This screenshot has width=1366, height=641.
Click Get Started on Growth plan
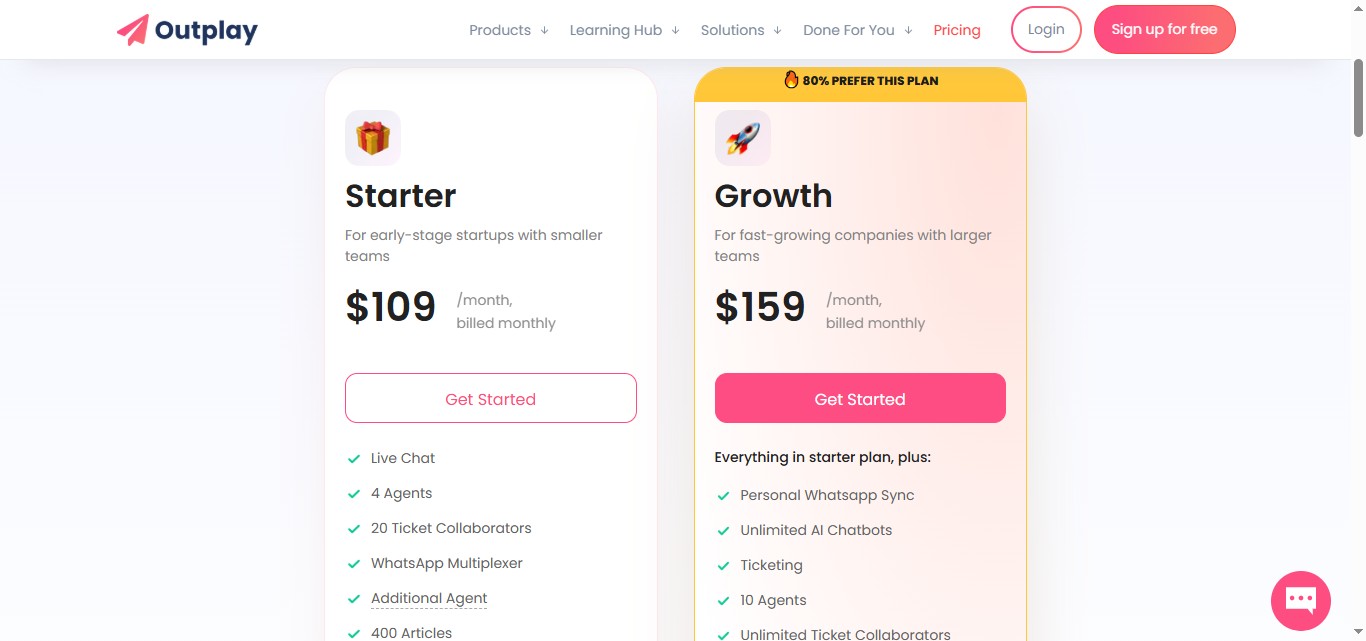click(x=860, y=398)
